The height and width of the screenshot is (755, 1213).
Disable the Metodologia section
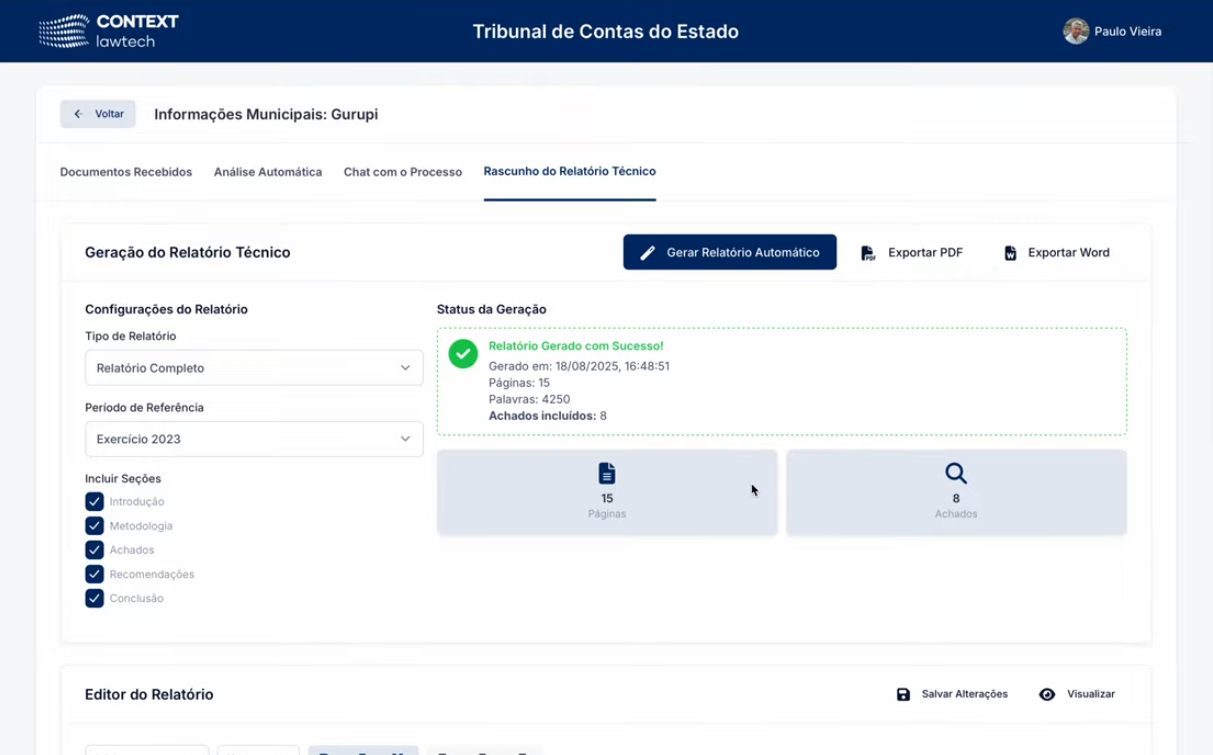pyautogui.click(x=94, y=525)
